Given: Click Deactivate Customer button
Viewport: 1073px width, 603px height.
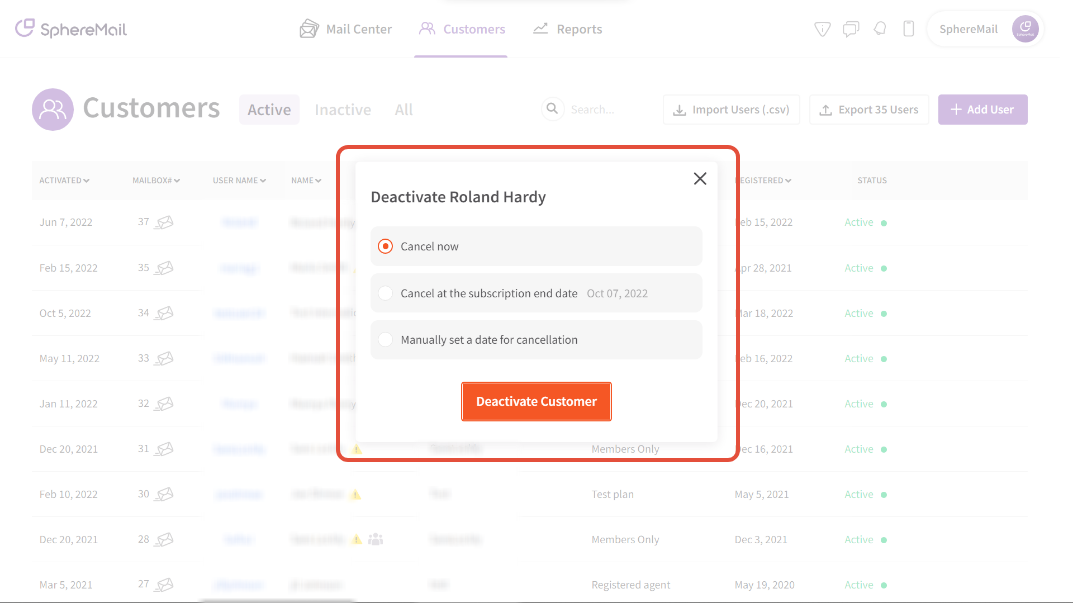Looking at the screenshot, I should [536, 401].
